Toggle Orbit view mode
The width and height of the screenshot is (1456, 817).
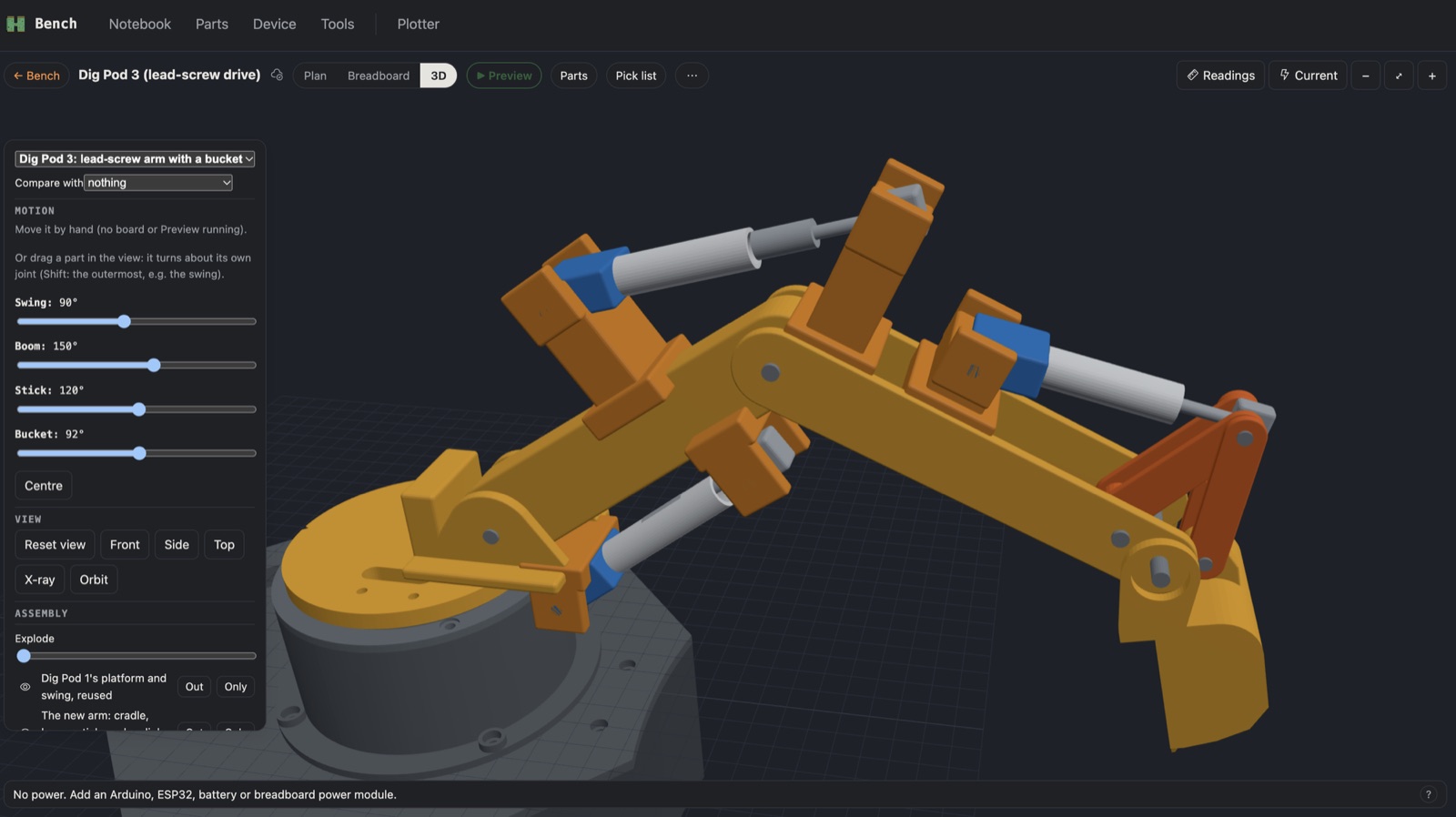94,580
